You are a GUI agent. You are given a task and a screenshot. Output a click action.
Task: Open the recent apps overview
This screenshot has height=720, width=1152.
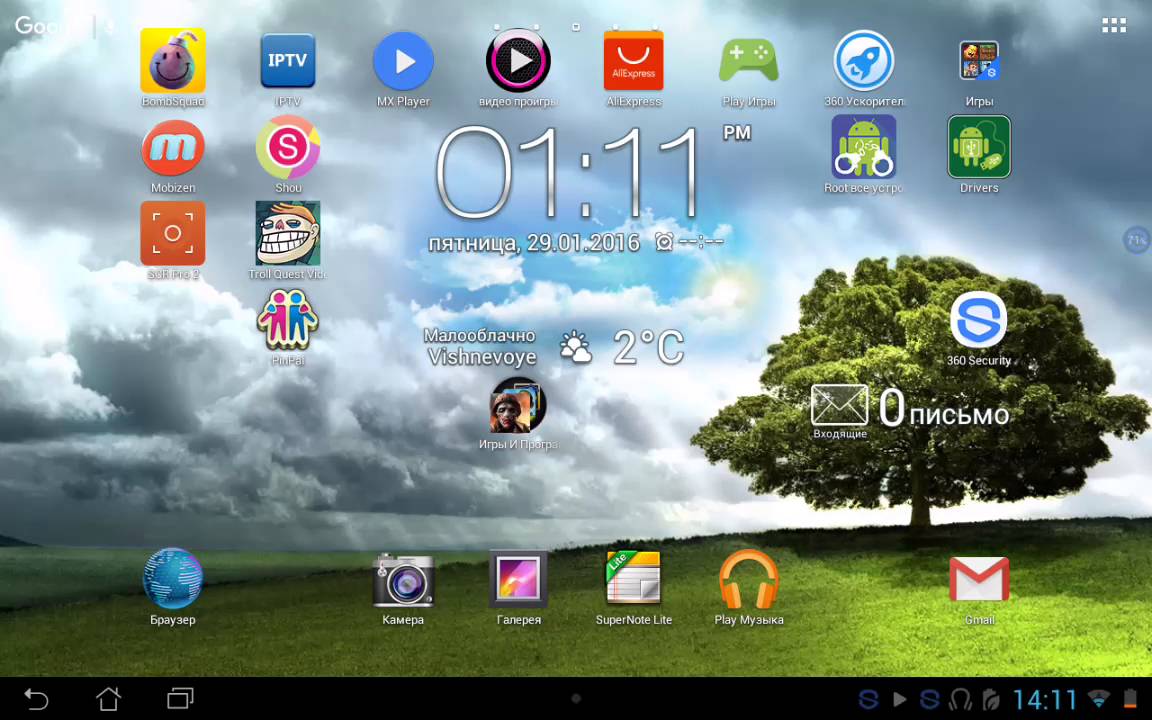[x=180, y=698]
